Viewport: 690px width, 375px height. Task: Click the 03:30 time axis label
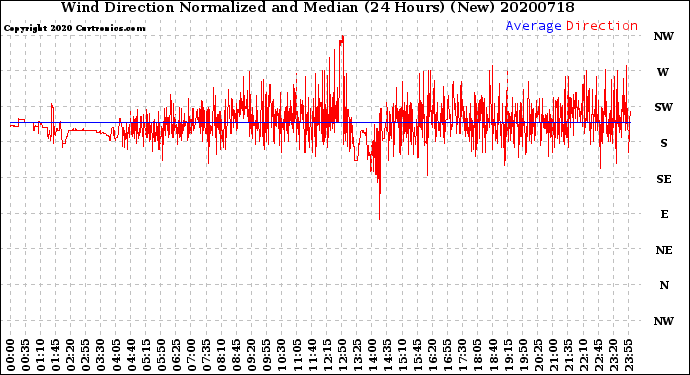pos(101,355)
